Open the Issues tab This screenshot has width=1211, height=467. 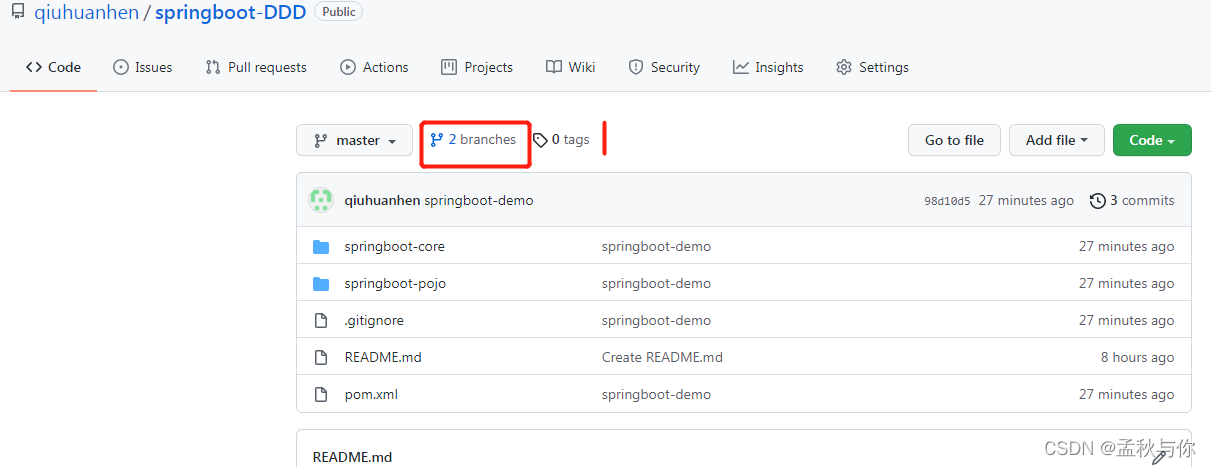(x=143, y=67)
